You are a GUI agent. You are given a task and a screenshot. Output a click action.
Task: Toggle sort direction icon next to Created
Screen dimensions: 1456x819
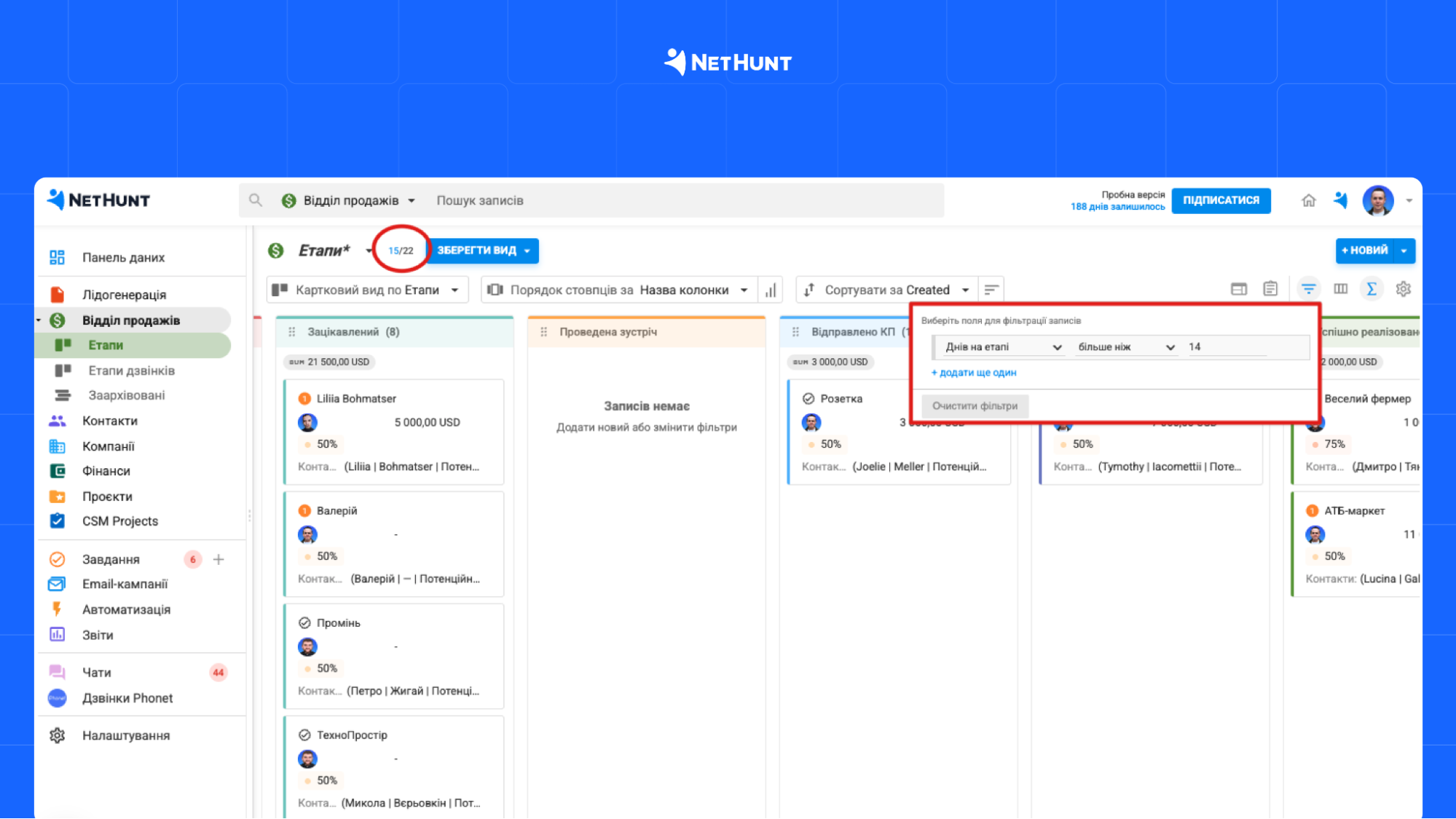pyautogui.click(x=991, y=290)
